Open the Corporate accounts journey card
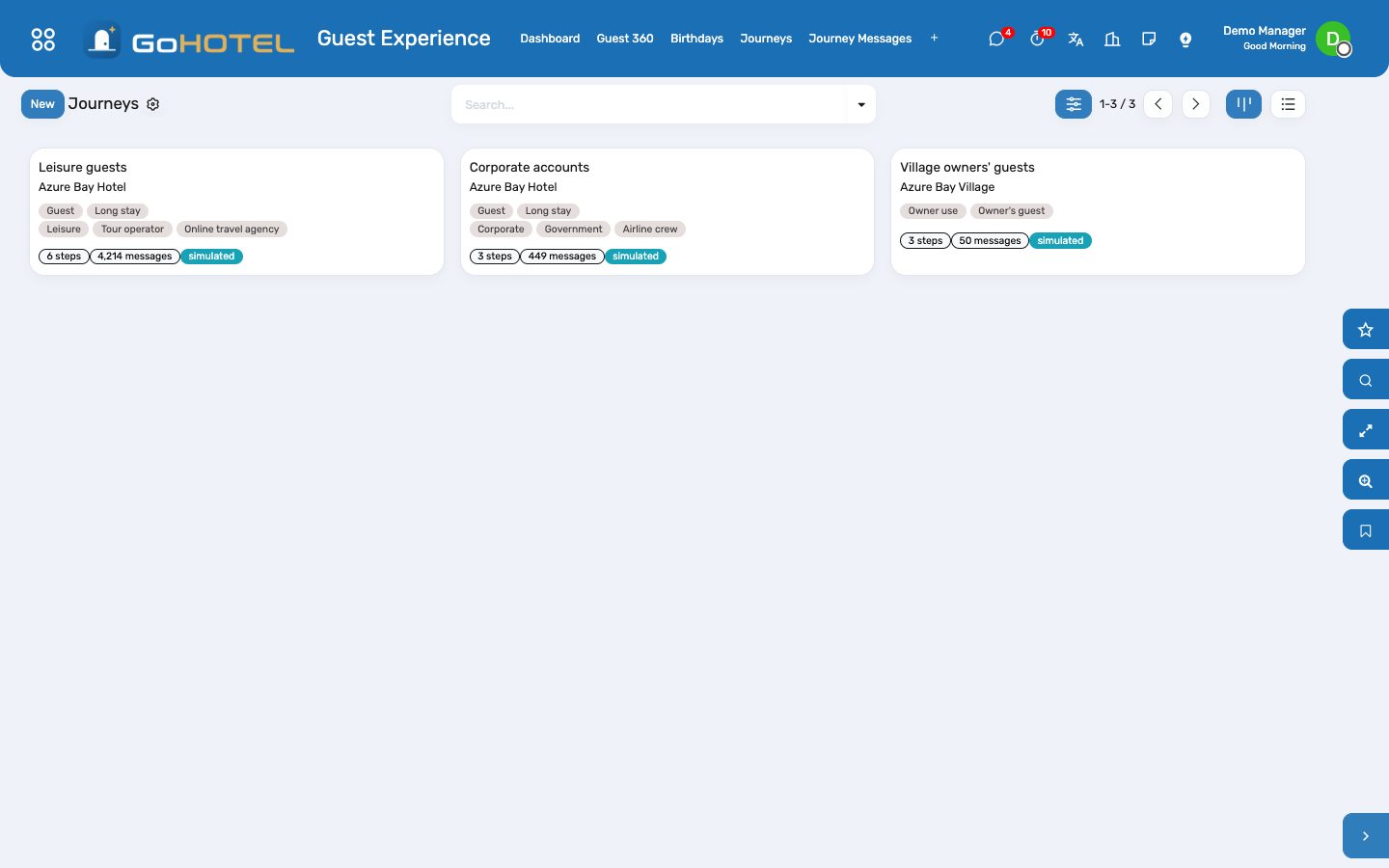This screenshot has height=868, width=1389. (x=667, y=211)
